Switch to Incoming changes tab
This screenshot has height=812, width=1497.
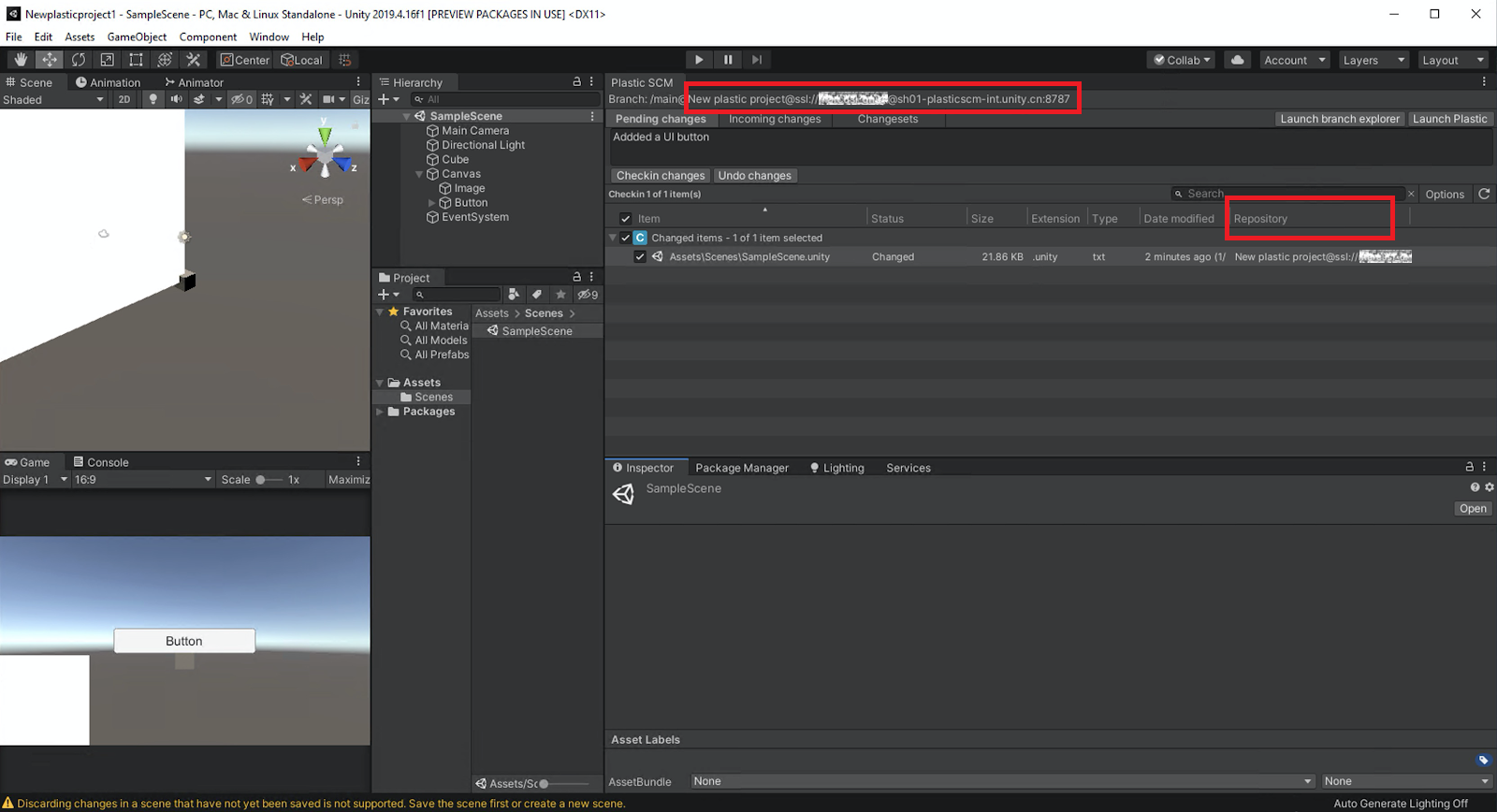(775, 119)
